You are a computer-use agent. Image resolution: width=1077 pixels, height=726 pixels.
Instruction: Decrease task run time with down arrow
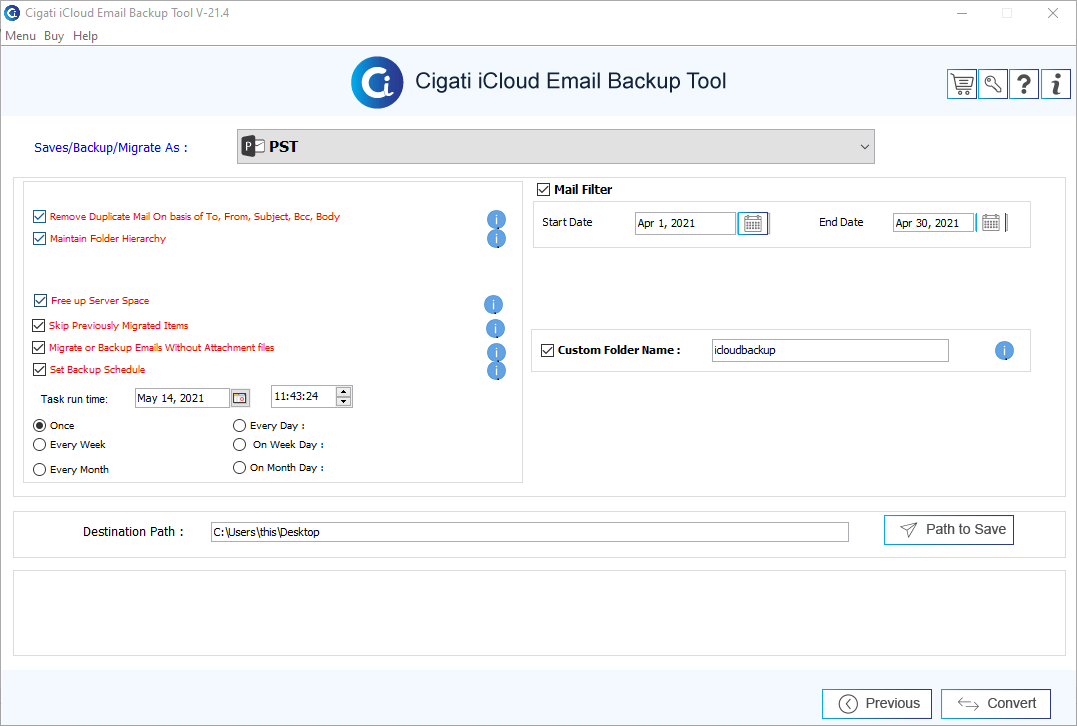pyautogui.click(x=343, y=402)
